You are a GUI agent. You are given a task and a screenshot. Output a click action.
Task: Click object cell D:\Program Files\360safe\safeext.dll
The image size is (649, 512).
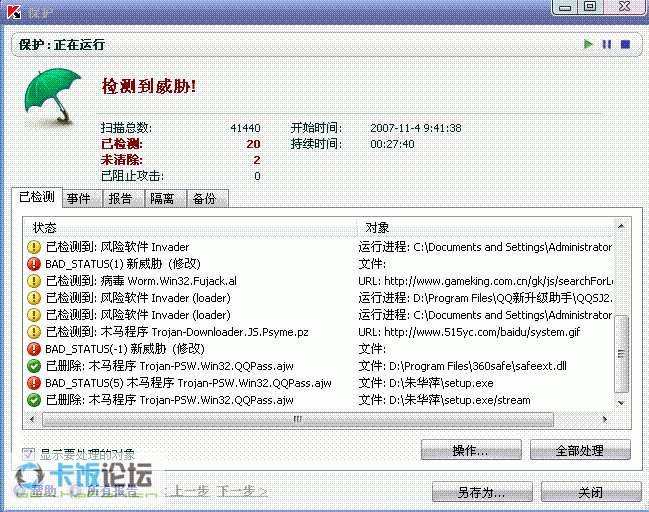click(x=462, y=366)
